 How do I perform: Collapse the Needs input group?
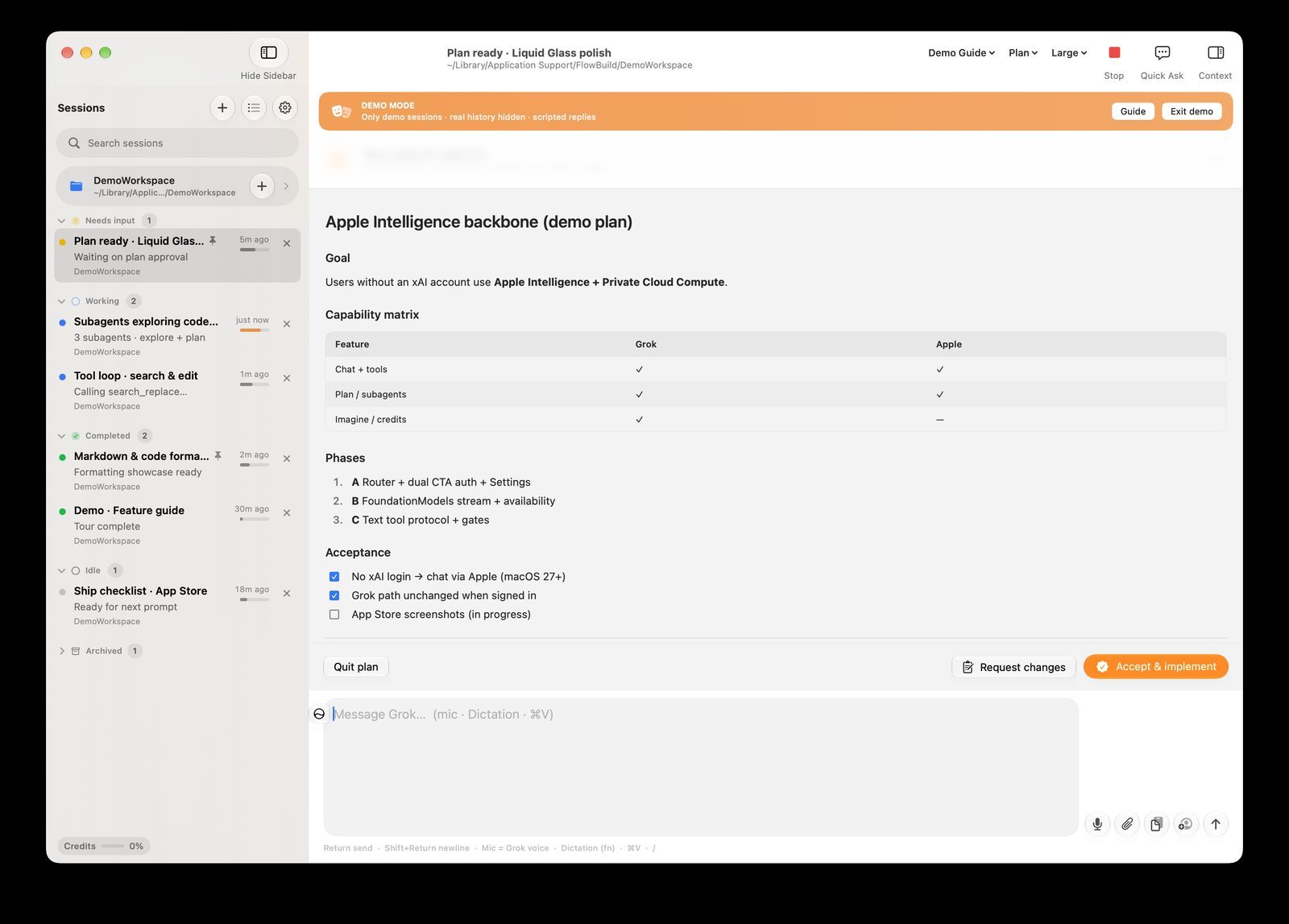62,221
